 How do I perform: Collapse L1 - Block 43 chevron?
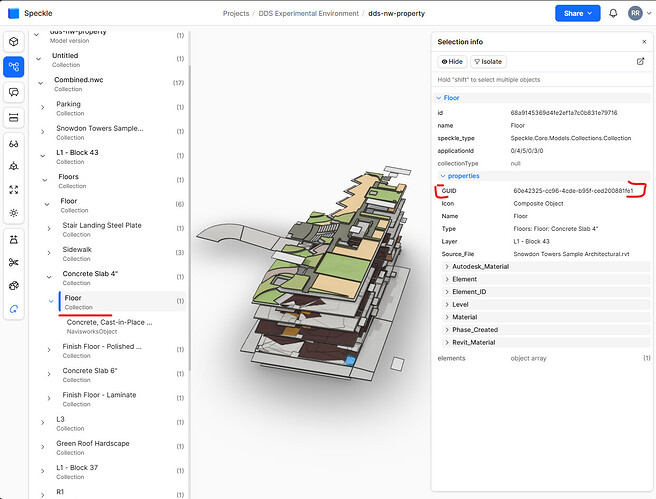pyautogui.click(x=43, y=156)
